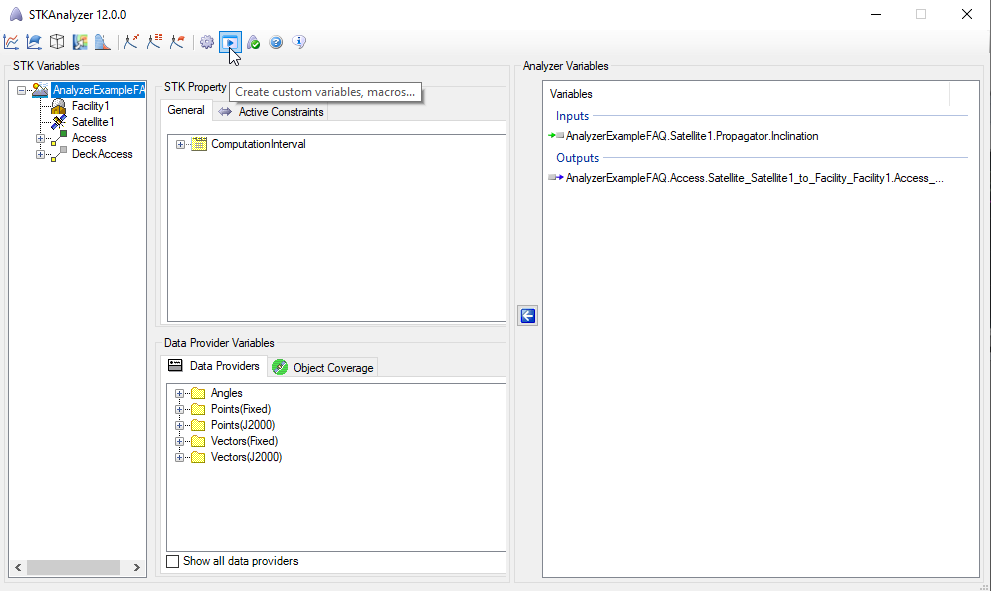
Task: Click the colored contour map toolbar icon
Action: (80, 42)
